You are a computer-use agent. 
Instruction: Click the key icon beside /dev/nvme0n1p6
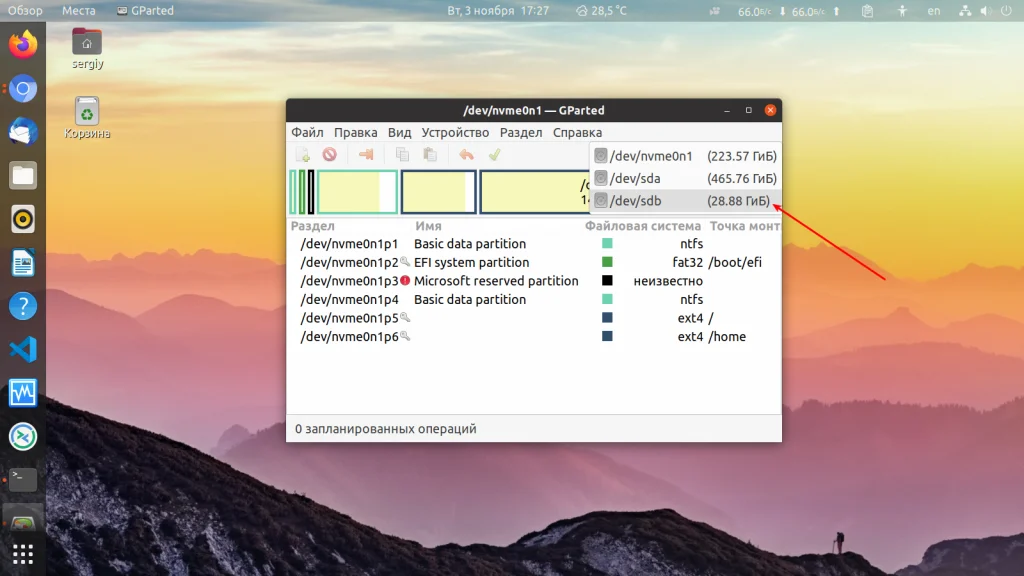coord(405,336)
